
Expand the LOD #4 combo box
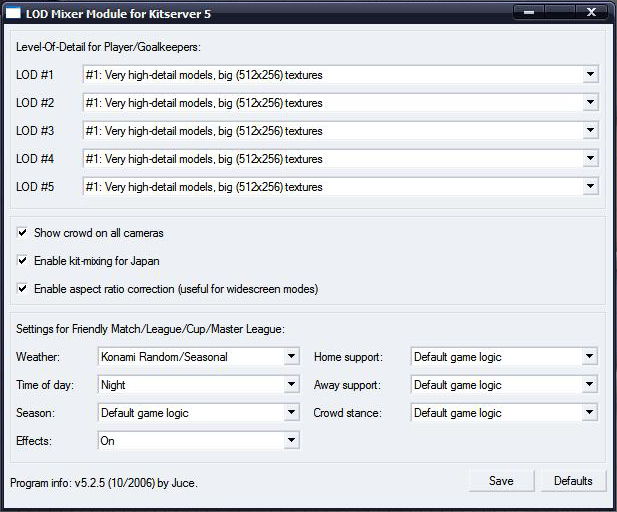(x=589, y=159)
